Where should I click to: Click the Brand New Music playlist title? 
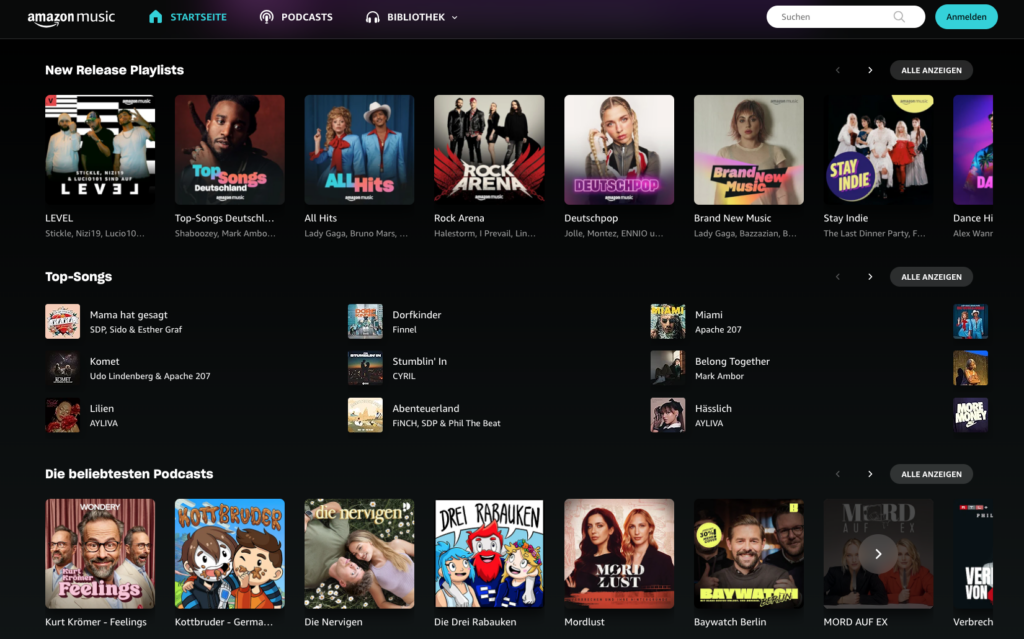click(732, 218)
